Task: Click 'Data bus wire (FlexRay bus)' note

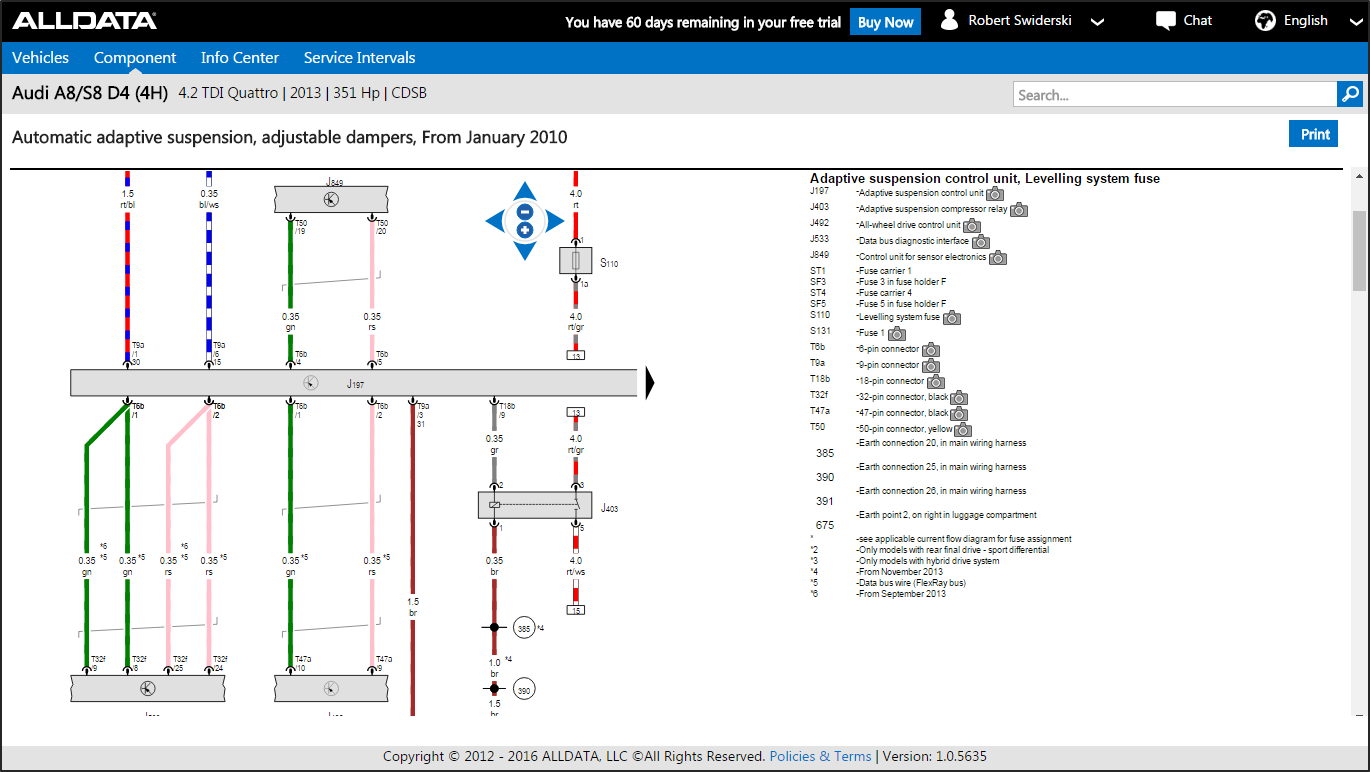Action: pyautogui.click(x=912, y=583)
